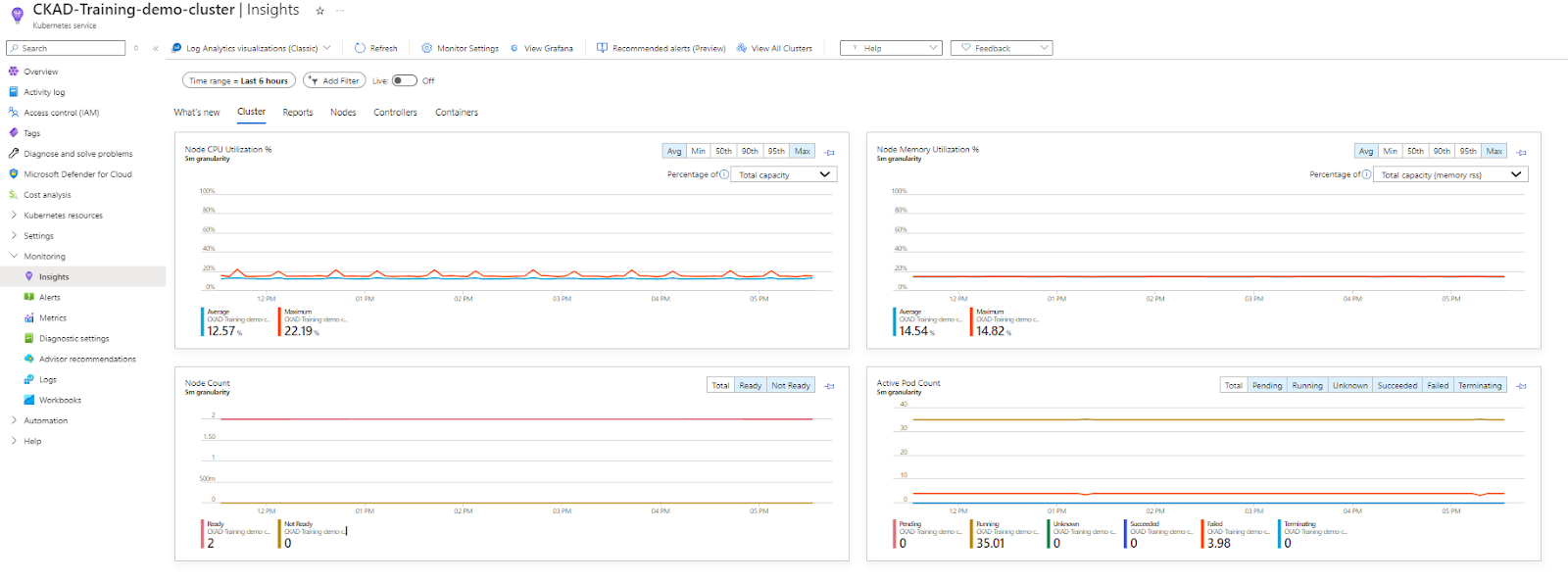Open the Help dropdown
Screen dimensions: 1568x581
click(891, 47)
